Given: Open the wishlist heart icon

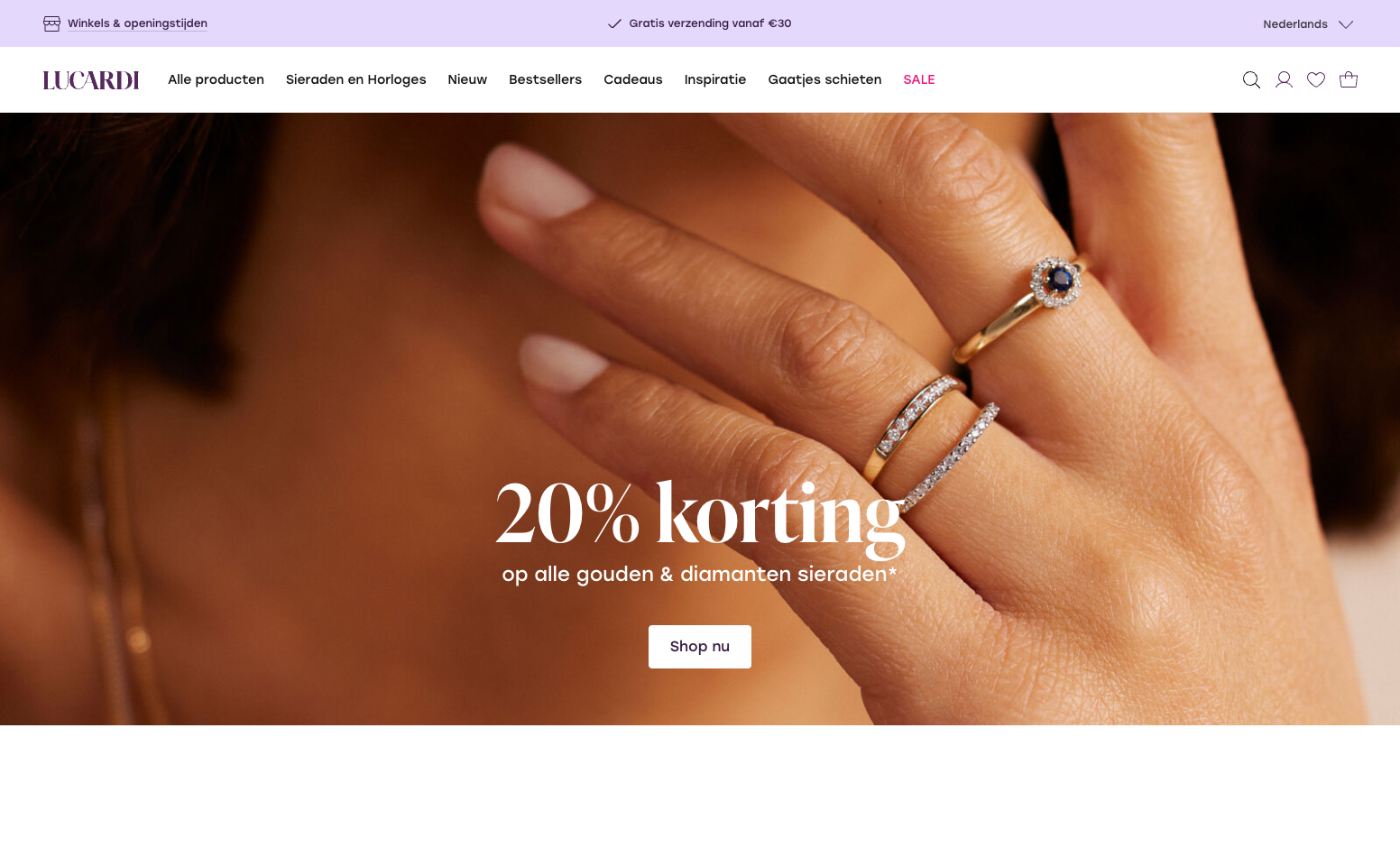Looking at the screenshot, I should [1316, 80].
